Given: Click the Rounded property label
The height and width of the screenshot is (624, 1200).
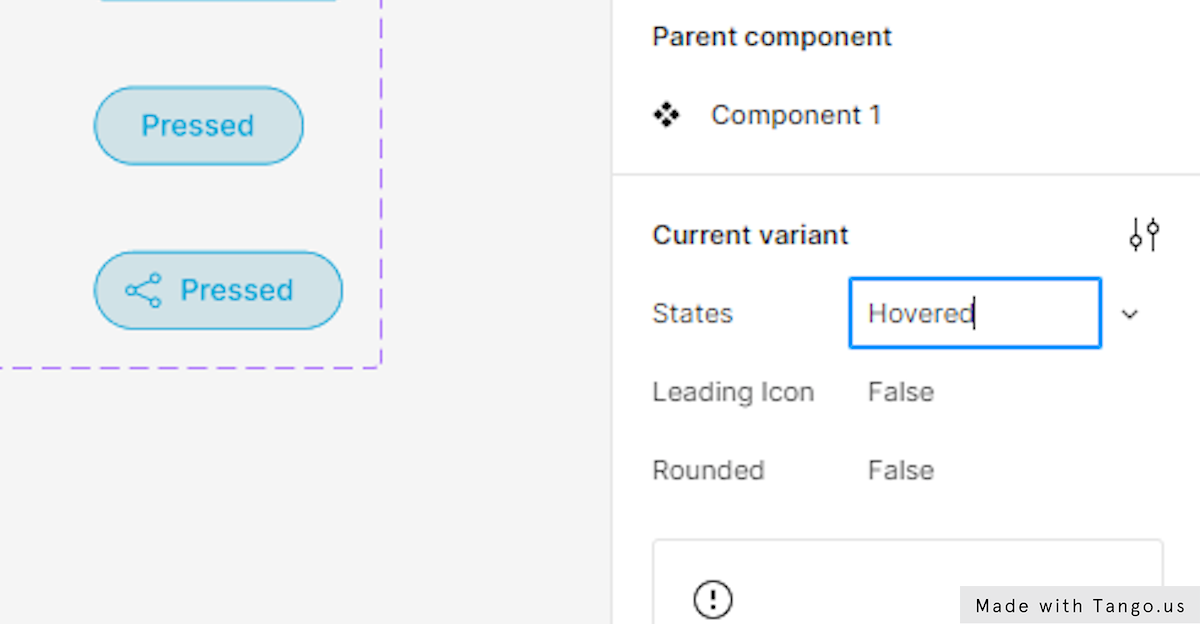Looking at the screenshot, I should pyautogui.click(x=707, y=470).
